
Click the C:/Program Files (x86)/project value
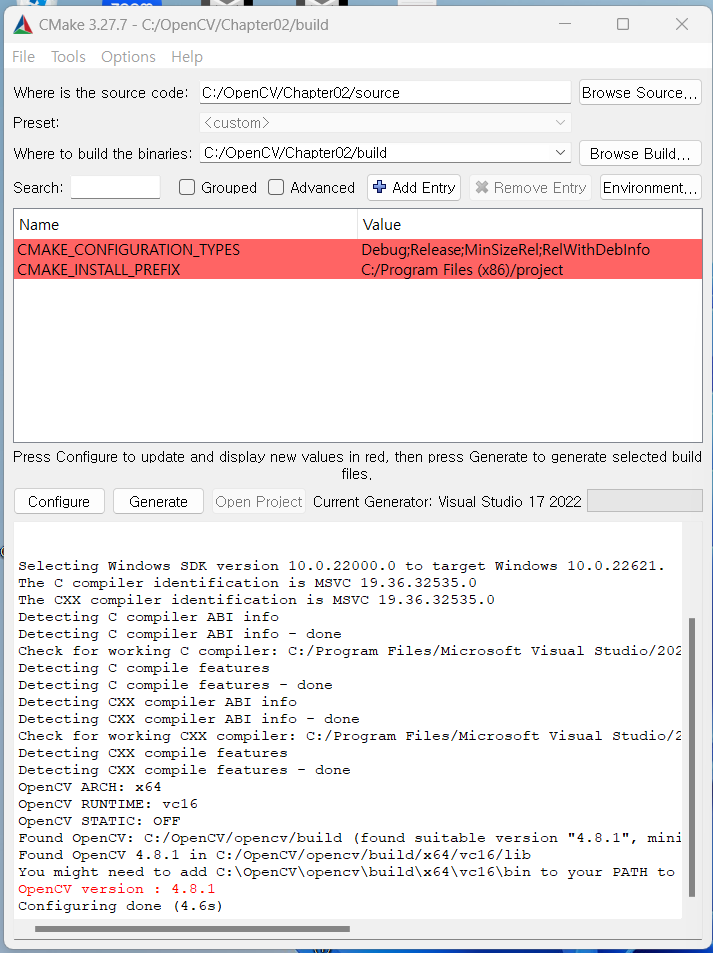point(462,270)
